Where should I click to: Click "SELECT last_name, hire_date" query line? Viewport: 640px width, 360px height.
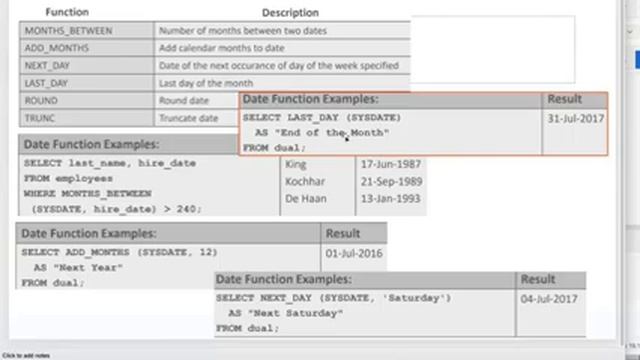(x=110, y=163)
